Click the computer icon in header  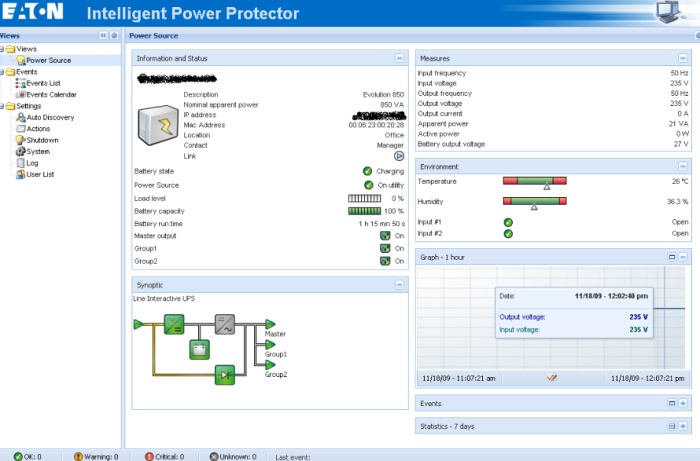click(x=669, y=12)
